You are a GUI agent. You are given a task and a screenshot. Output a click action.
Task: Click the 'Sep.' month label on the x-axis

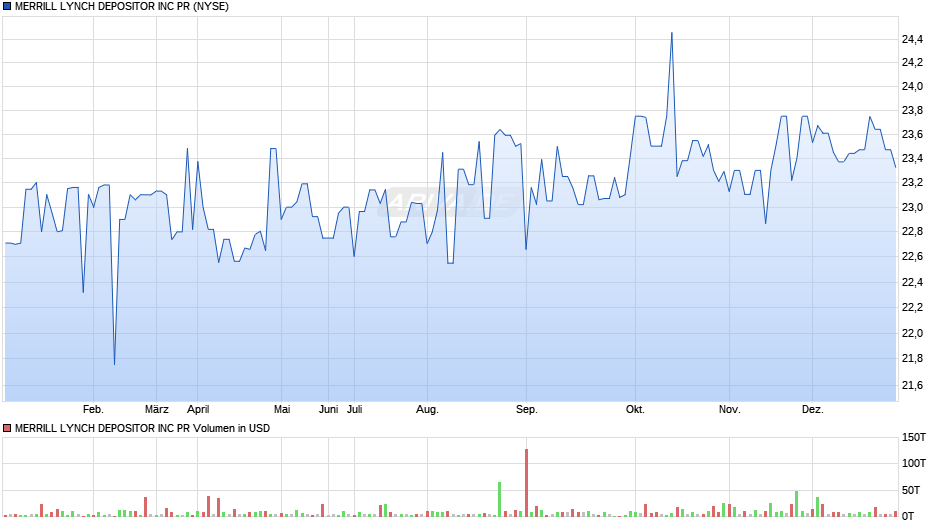pyautogui.click(x=527, y=410)
